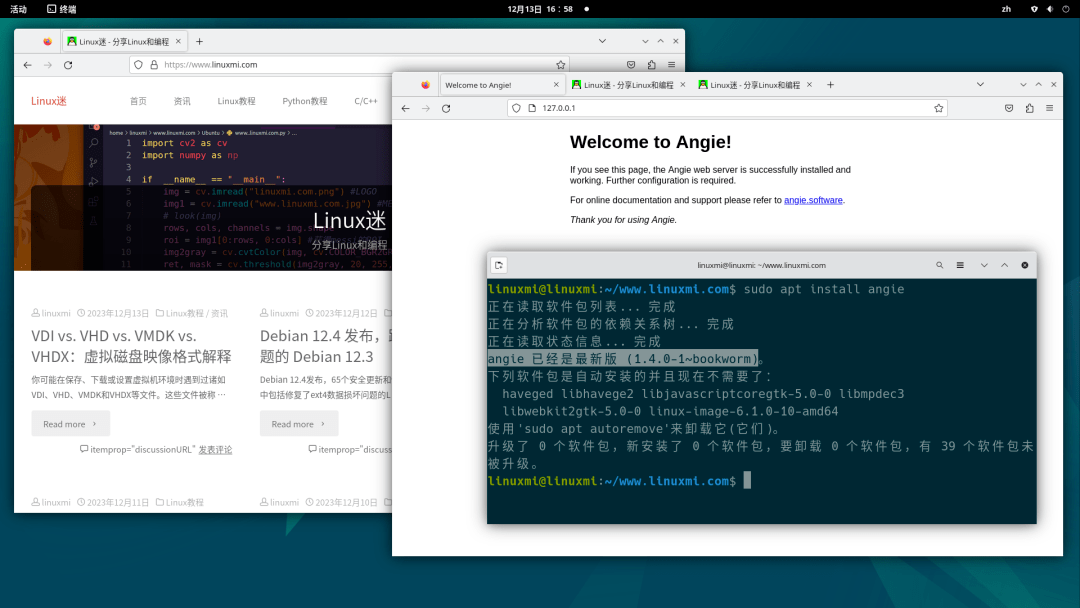1080x608 pixels.
Task: Click the forward navigation arrow in the Angie window
Action: pos(428,108)
